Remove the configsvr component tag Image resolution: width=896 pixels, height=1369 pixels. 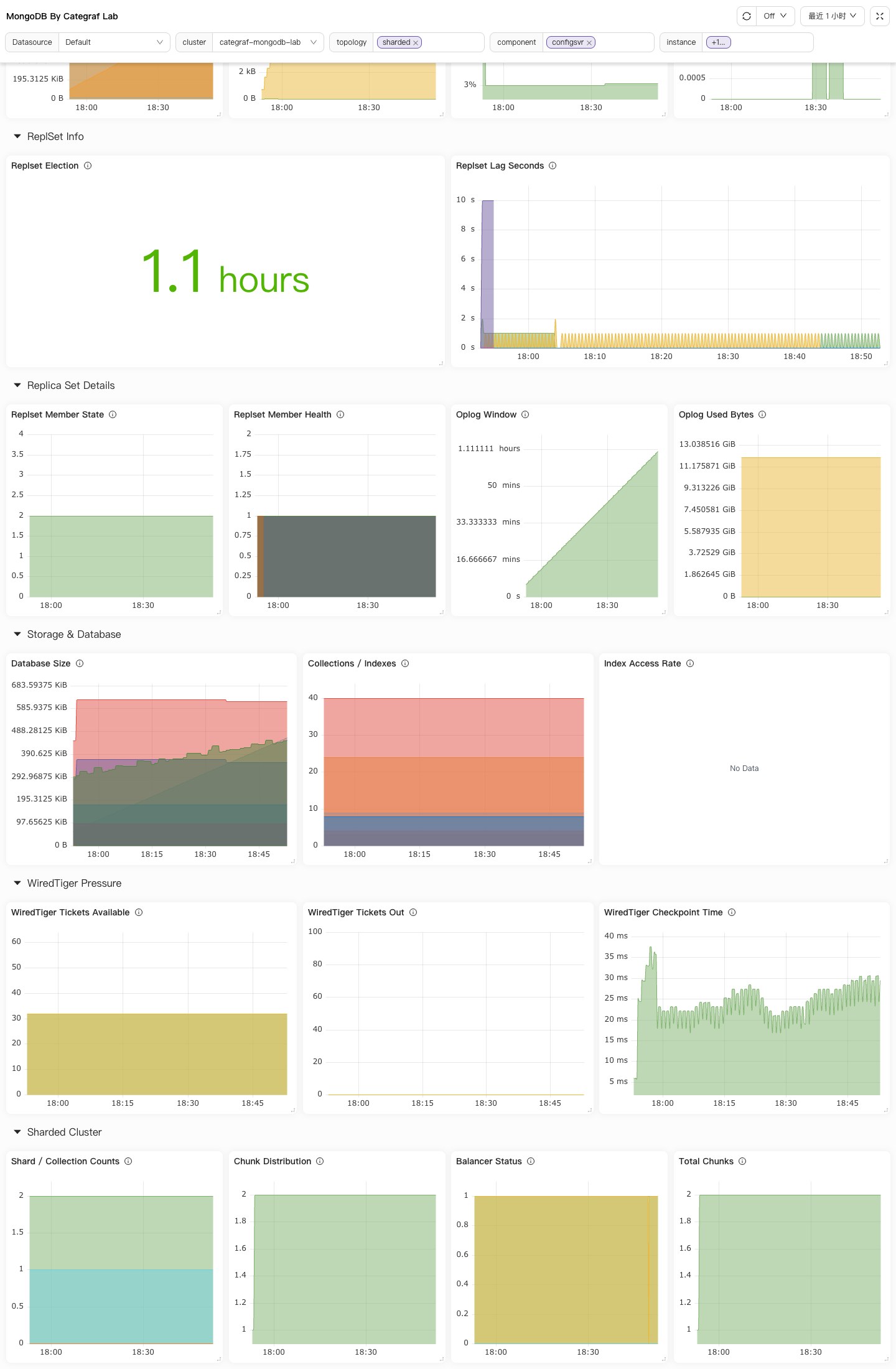click(589, 43)
